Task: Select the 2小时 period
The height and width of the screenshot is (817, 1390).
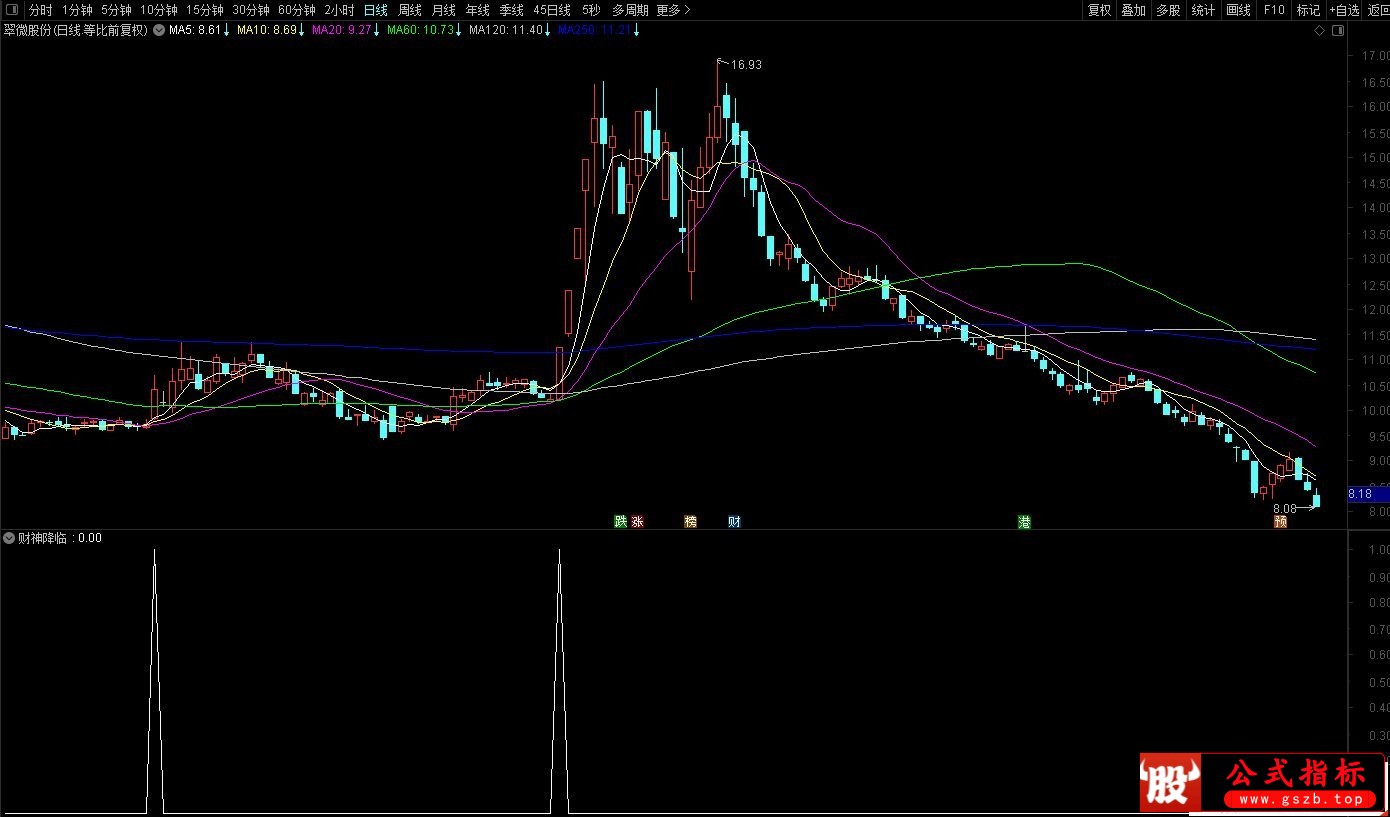Action: pos(339,10)
